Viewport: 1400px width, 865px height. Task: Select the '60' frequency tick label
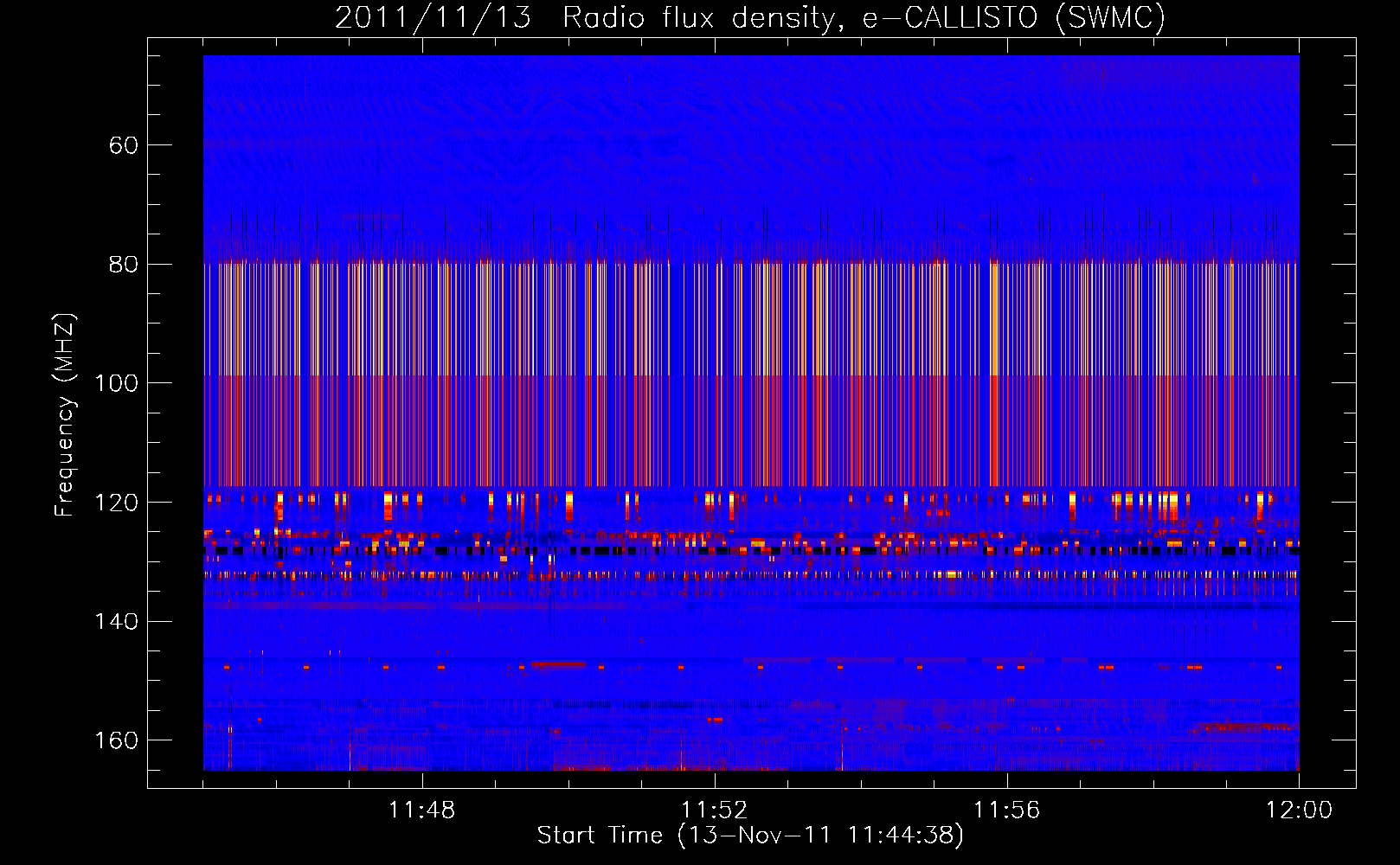pyautogui.click(x=124, y=145)
